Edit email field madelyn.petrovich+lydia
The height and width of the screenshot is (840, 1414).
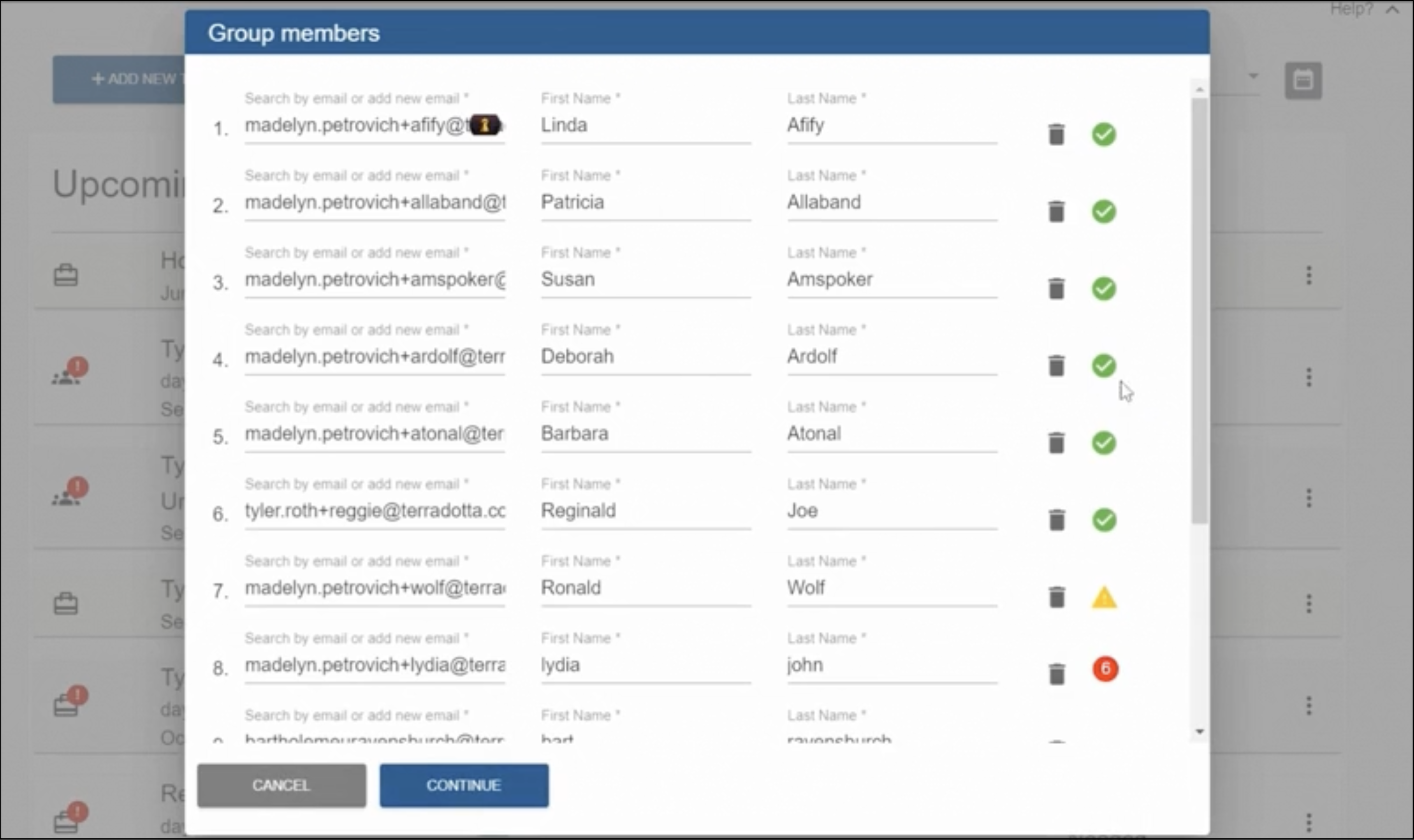[375, 665]
